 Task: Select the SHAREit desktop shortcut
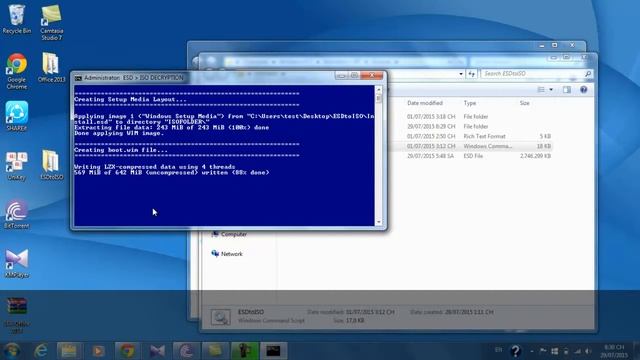[16, 116]
